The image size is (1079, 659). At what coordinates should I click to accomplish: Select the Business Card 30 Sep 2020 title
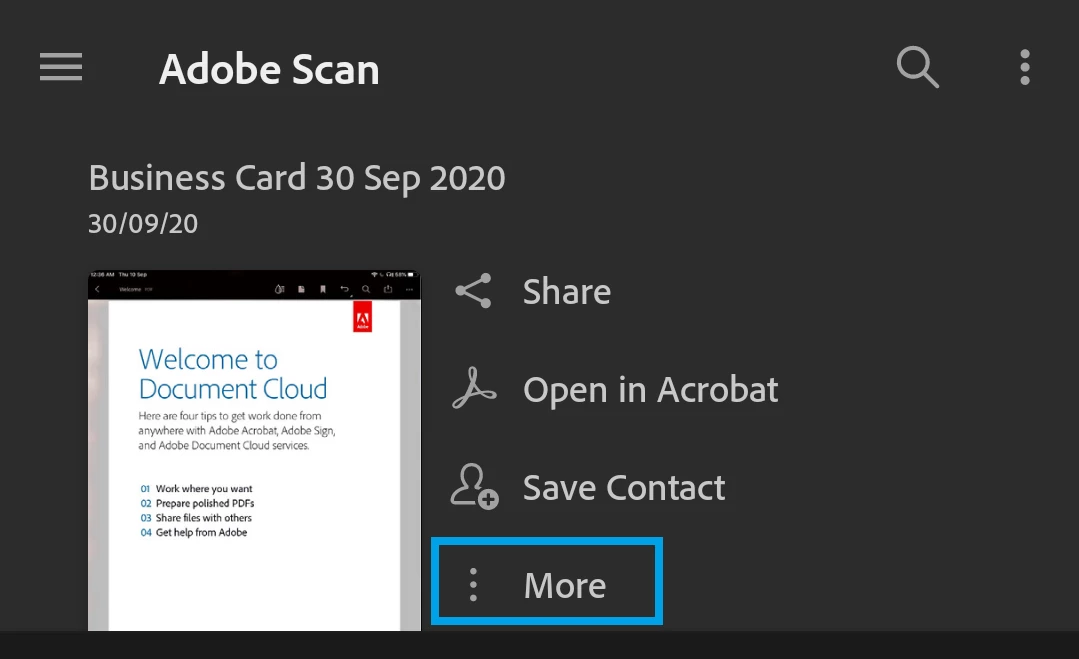coord(297,178)
